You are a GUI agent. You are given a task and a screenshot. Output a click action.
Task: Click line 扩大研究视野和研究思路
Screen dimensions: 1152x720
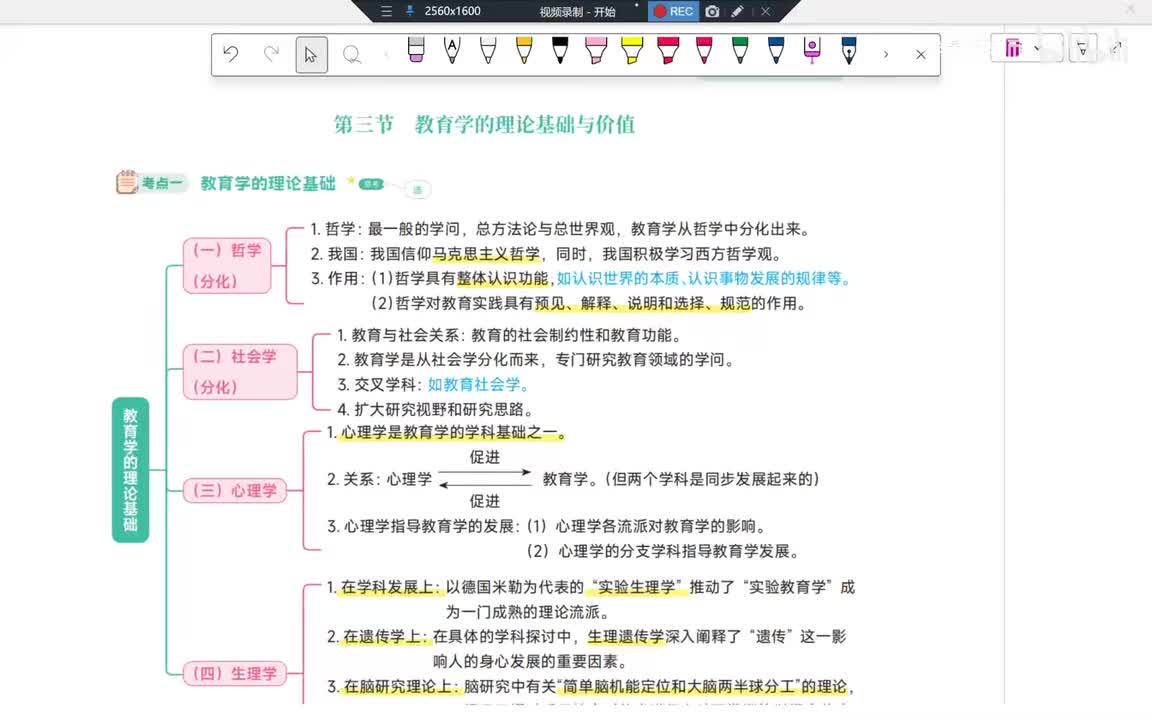(444, 409)
